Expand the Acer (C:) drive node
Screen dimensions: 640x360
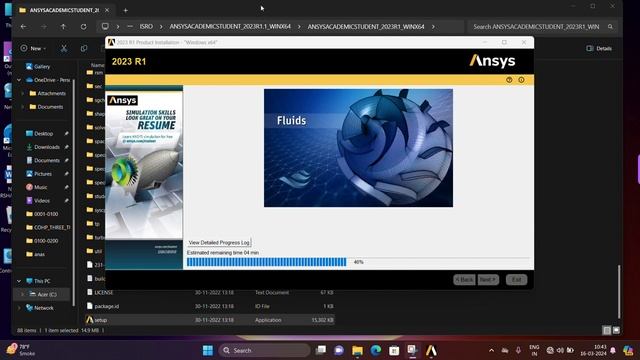[x=22, y=294]
